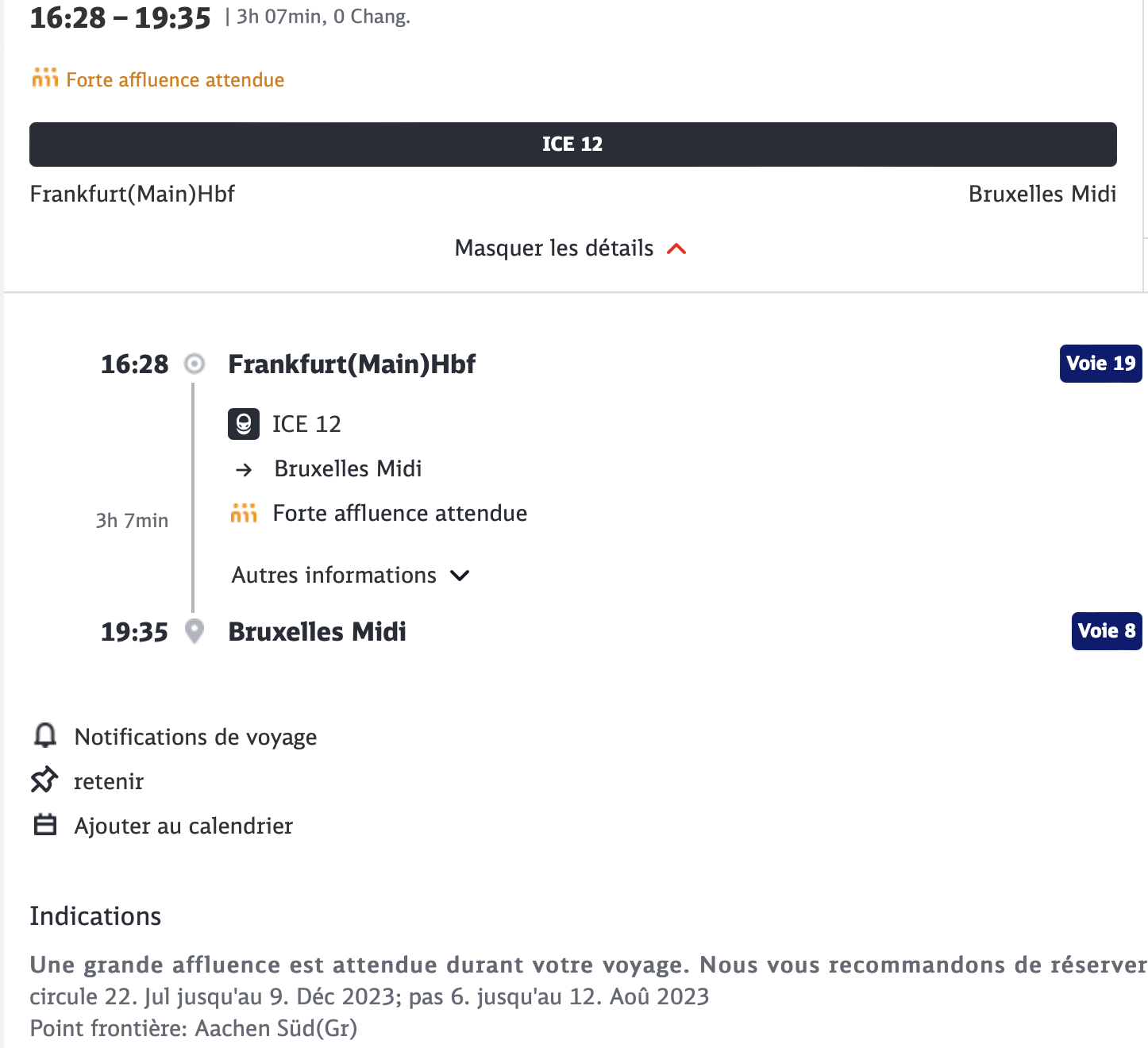
Task: Click the arrow icon before Bruxelles Midi direction
Action: coord(245,470)
